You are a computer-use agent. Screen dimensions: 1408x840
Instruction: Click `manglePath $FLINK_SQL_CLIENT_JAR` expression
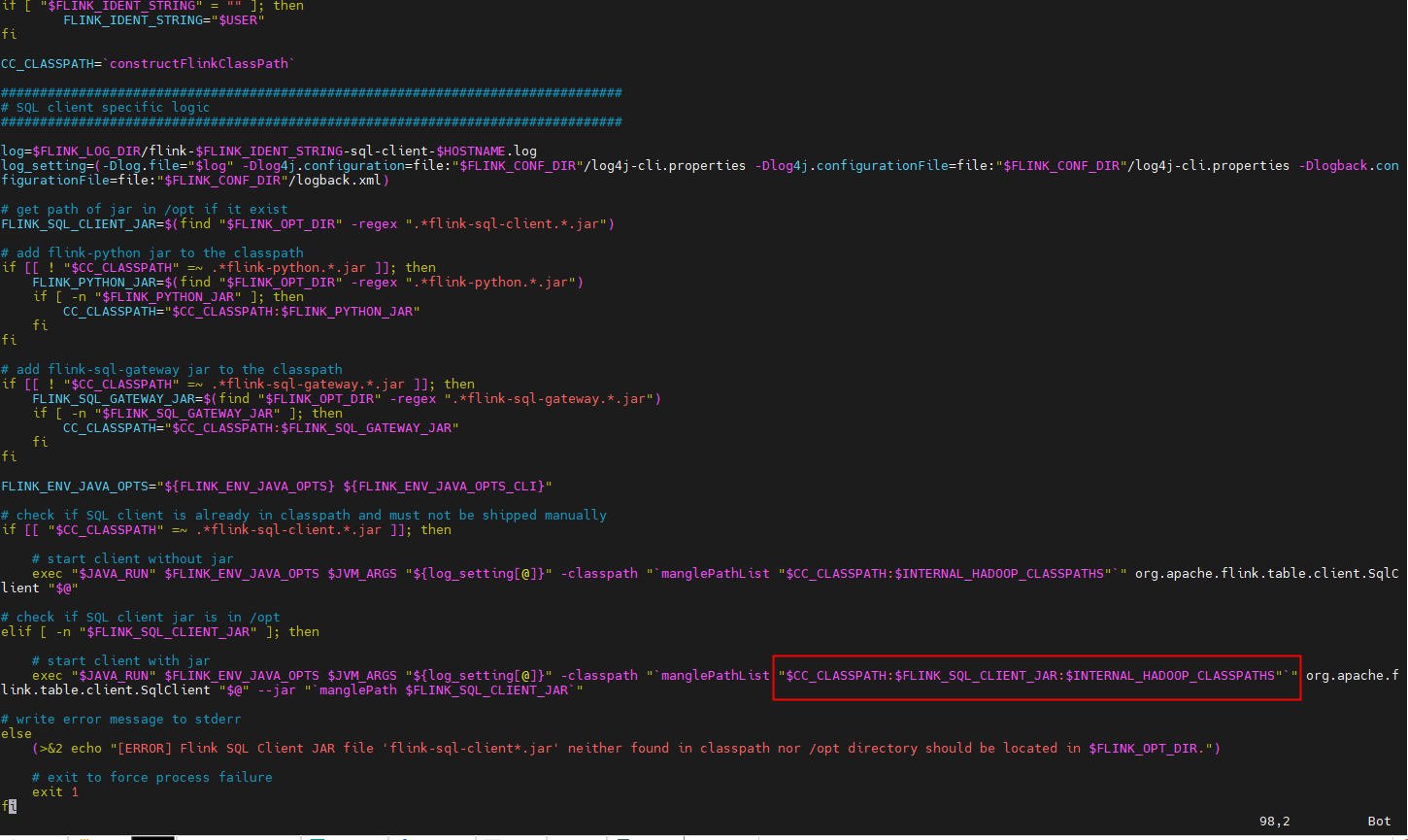[443, 689]
